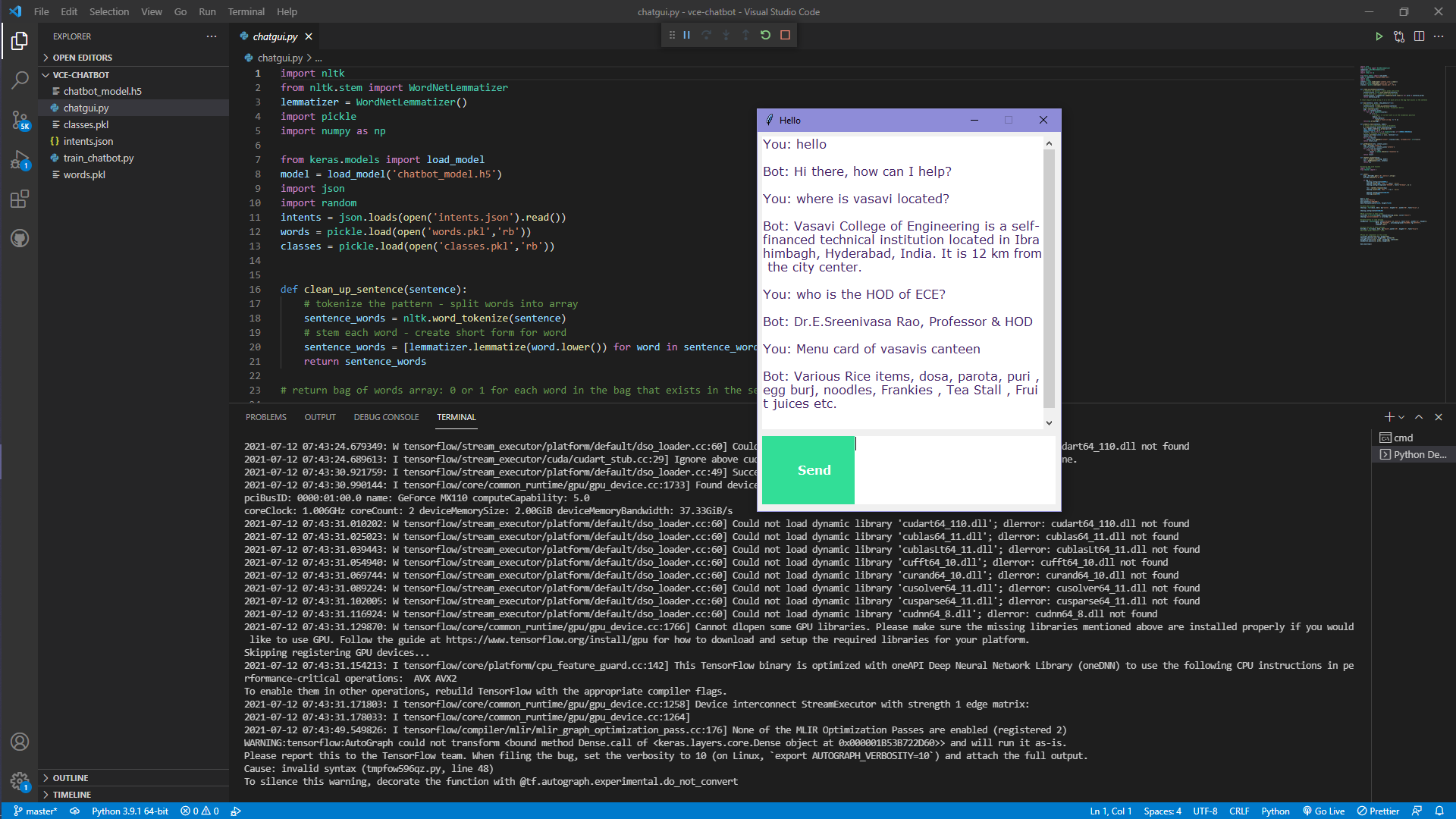Maximize the terminal panel size

[1419, 417]
